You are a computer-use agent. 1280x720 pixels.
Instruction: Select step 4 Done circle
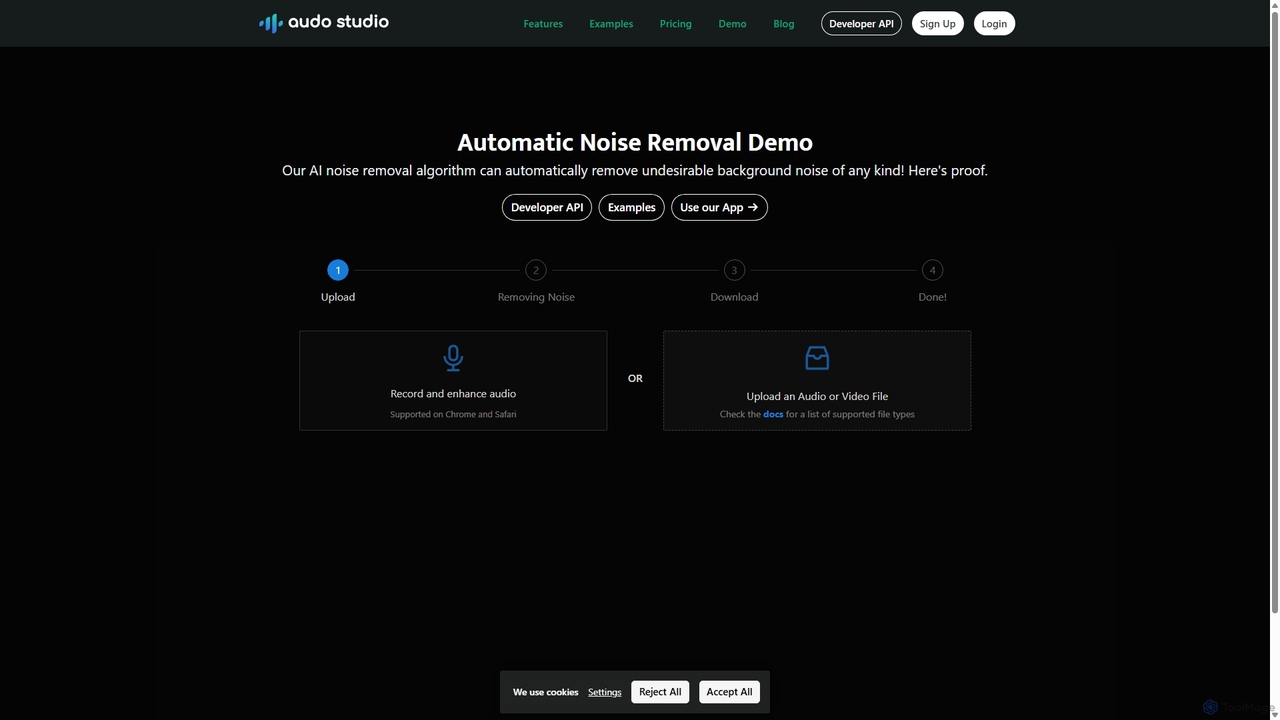point(932,270)
